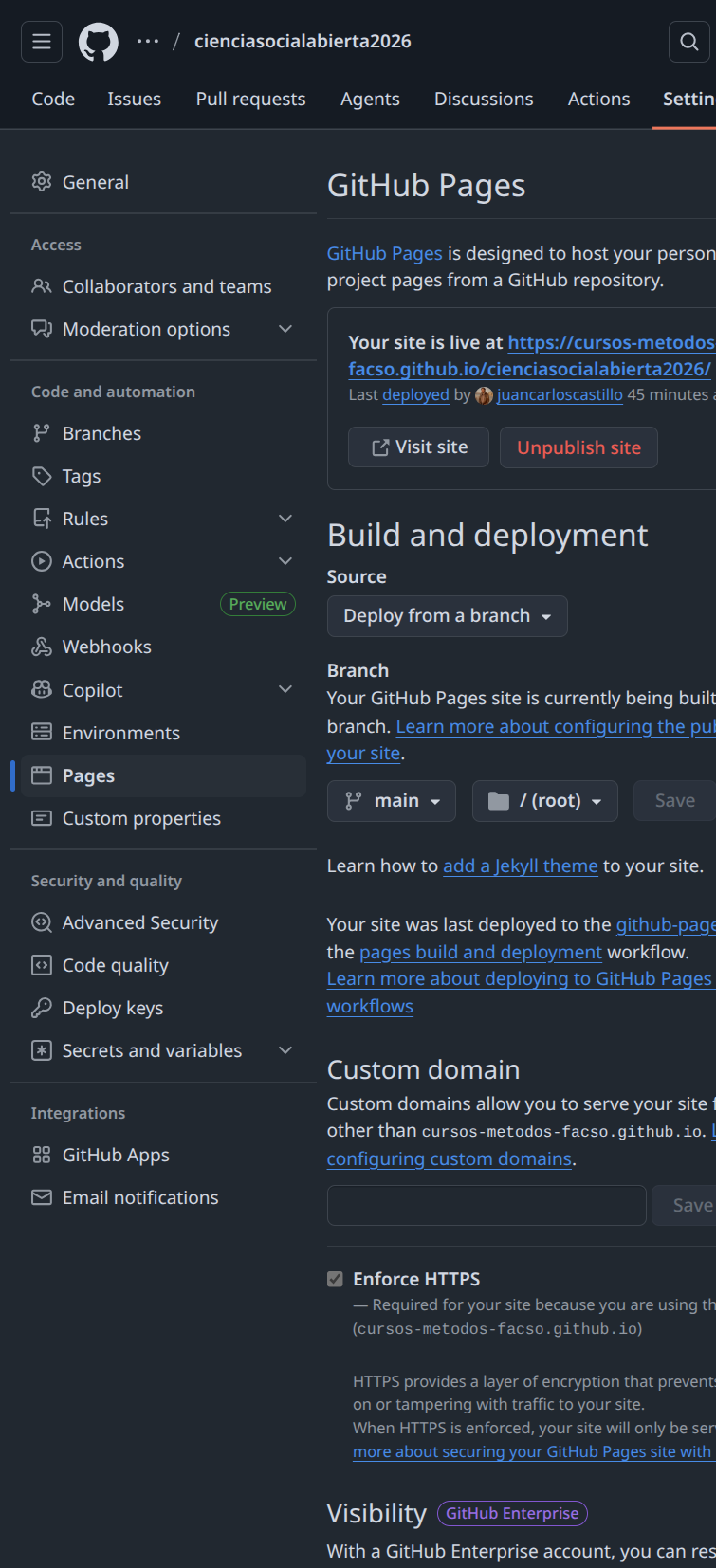
Task: Click the Deploy keys key icon
Action: coord(42,1007)
